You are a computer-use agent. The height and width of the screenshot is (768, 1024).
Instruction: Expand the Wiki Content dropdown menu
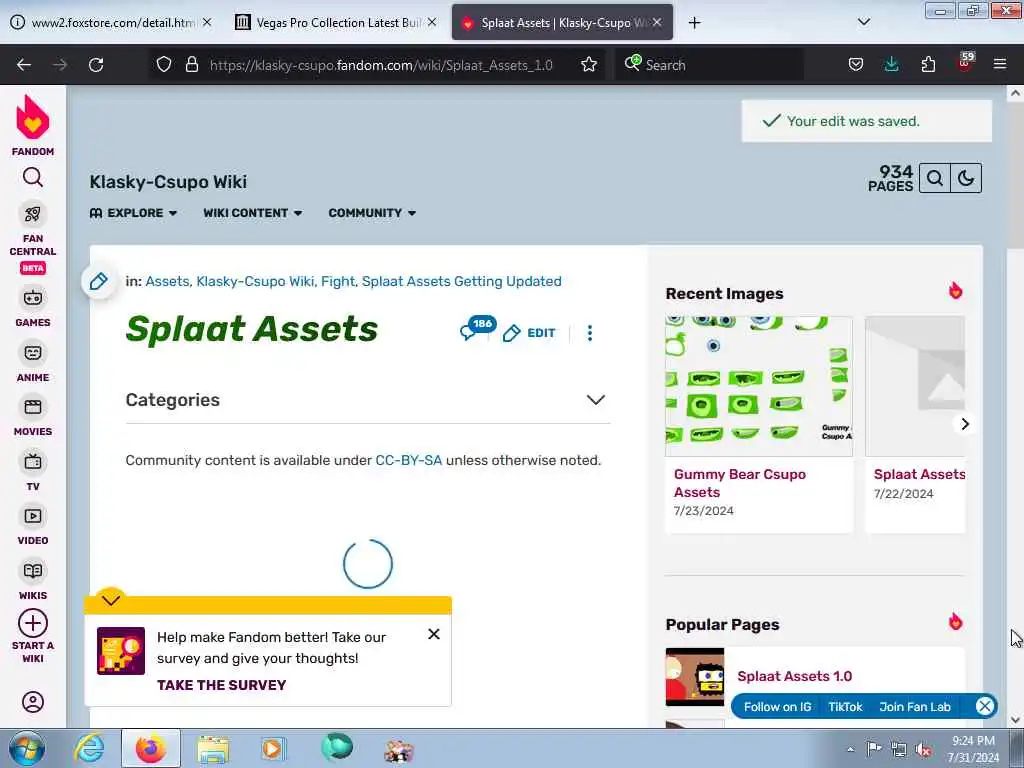(253, 213)
